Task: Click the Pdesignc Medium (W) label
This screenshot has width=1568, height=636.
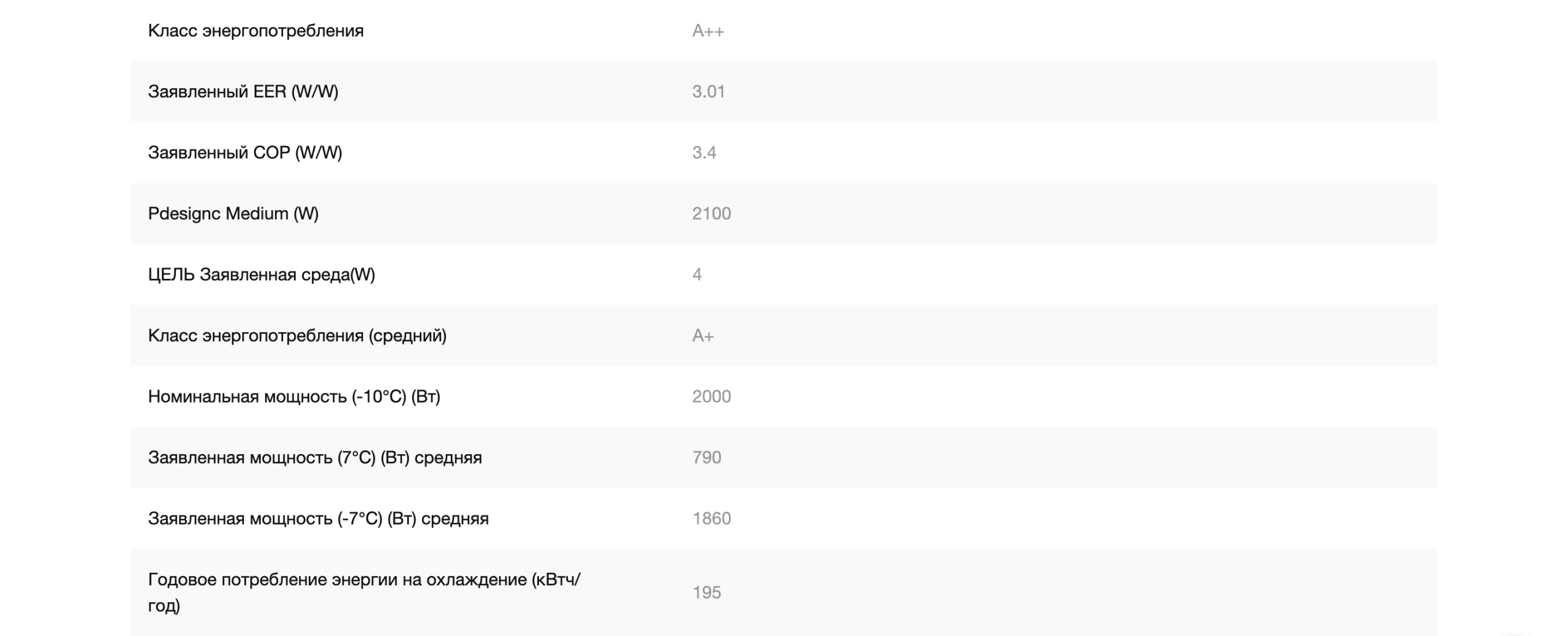Action: 233,213
